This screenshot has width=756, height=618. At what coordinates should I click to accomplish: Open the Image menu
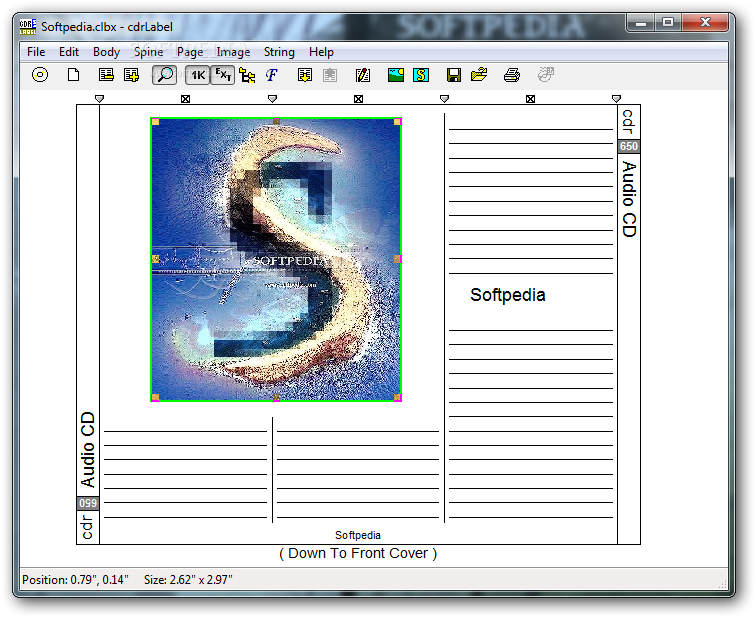pos(233,52)
